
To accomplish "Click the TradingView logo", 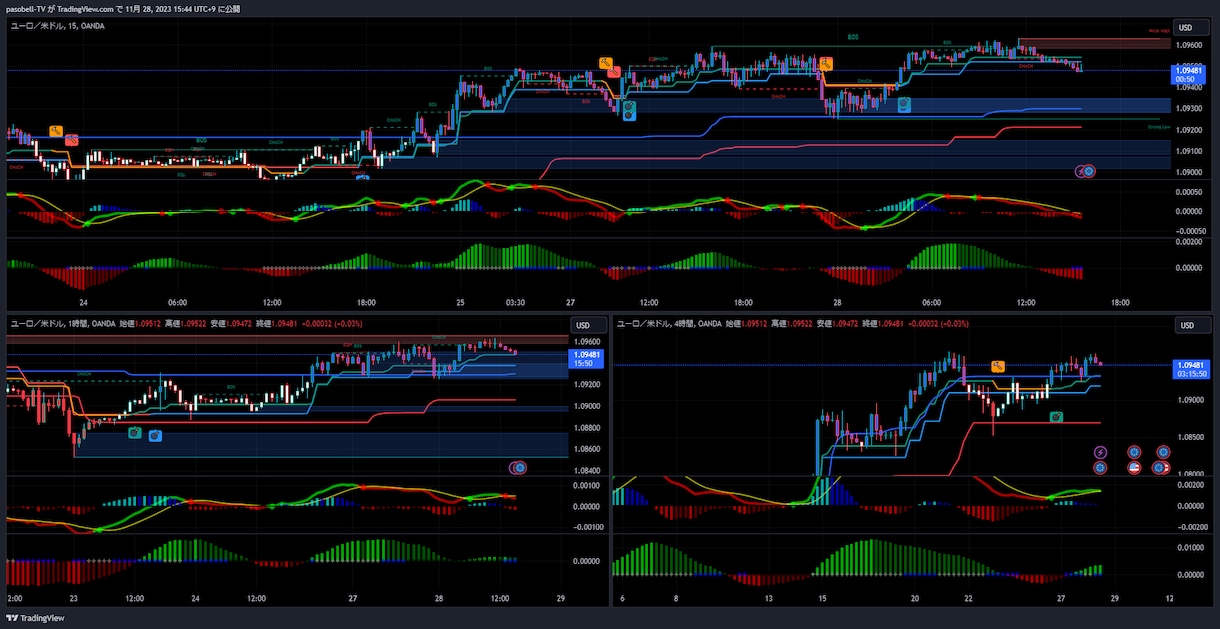I will coord(34,618).
